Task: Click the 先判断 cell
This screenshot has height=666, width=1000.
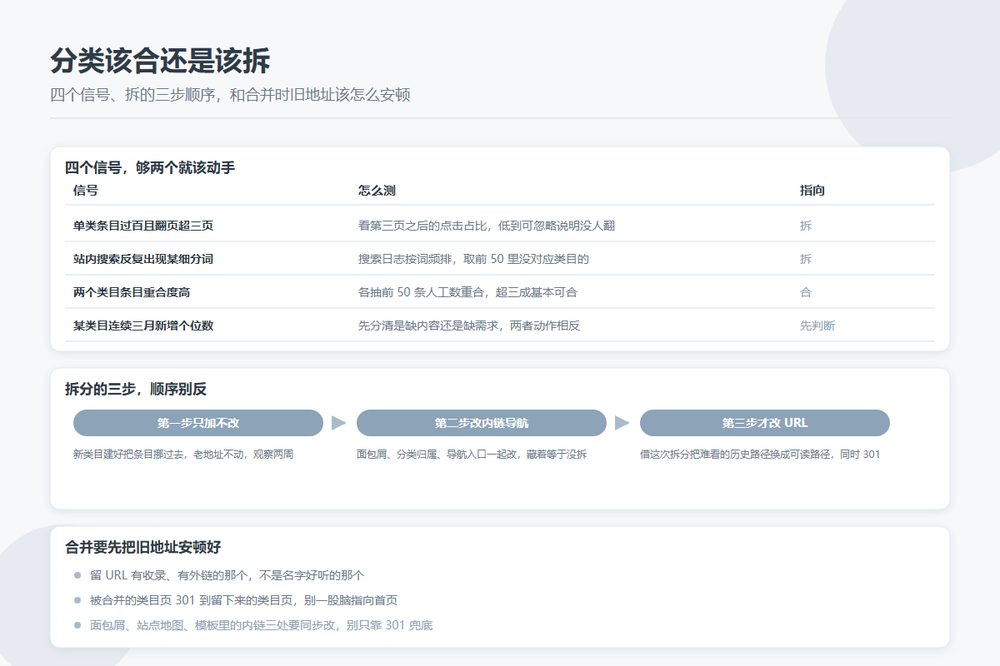Action: tap(818, 325)
